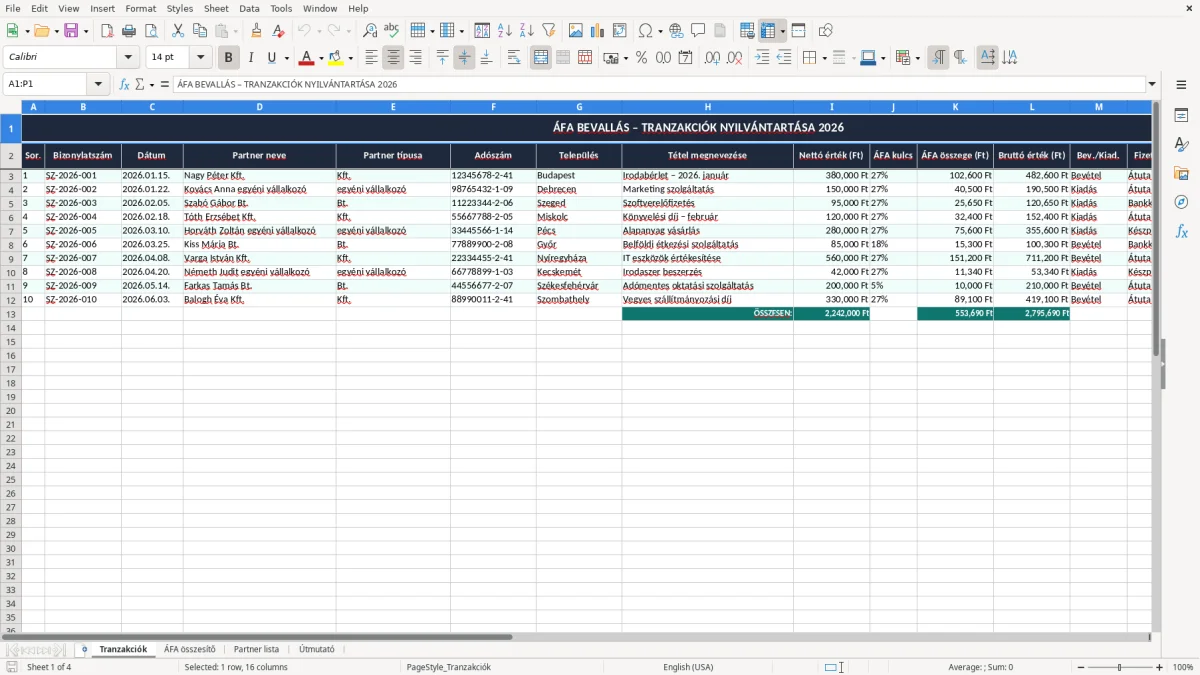Screen dimensions: 1200x675
Task: Open the Format menu
Action: [x=140, y=8]
